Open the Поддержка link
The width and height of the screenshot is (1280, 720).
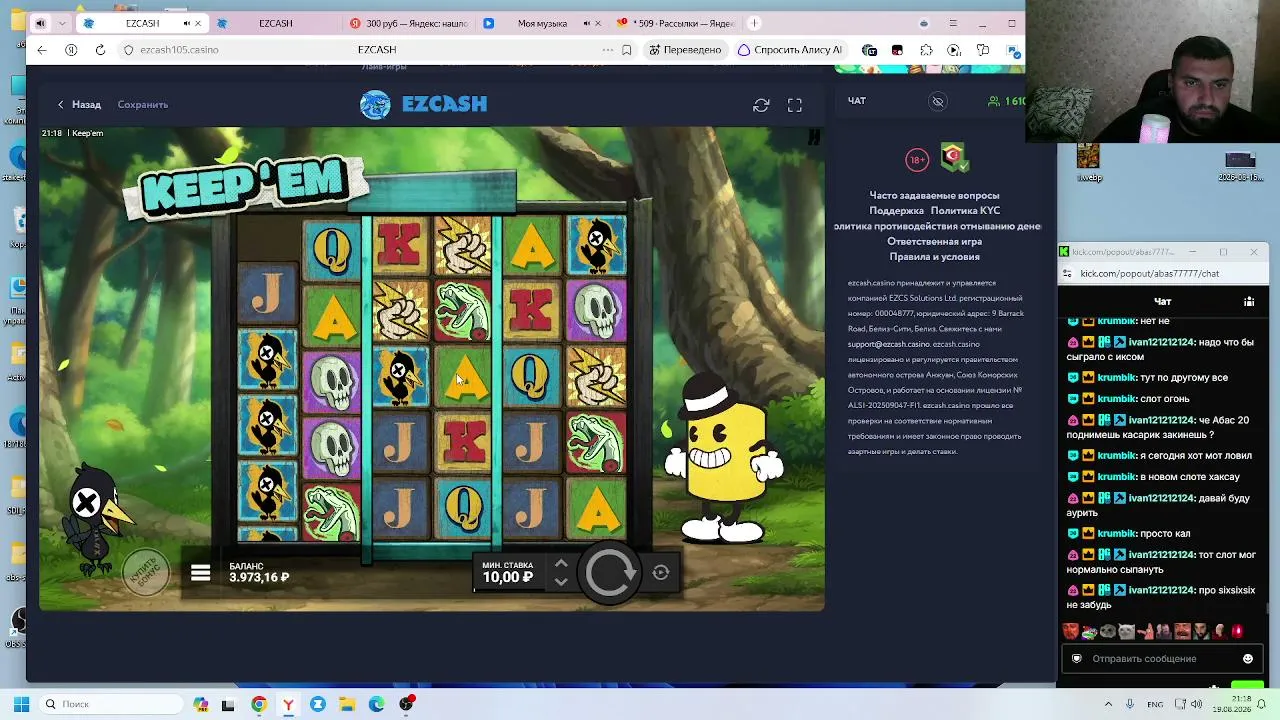pyautogui.click(x=897, y=211)
